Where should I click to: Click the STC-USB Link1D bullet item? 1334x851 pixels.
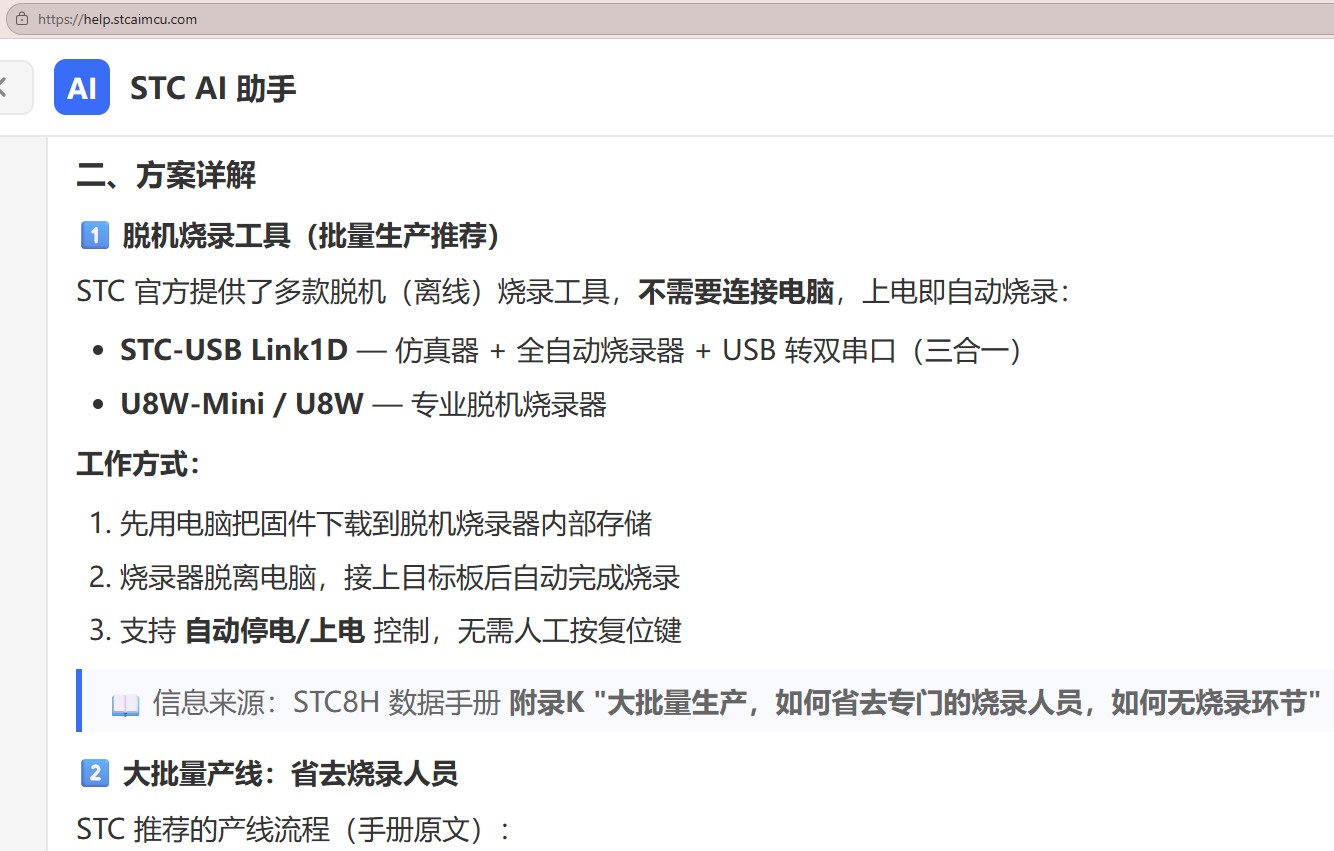click(x=571, y=350)
